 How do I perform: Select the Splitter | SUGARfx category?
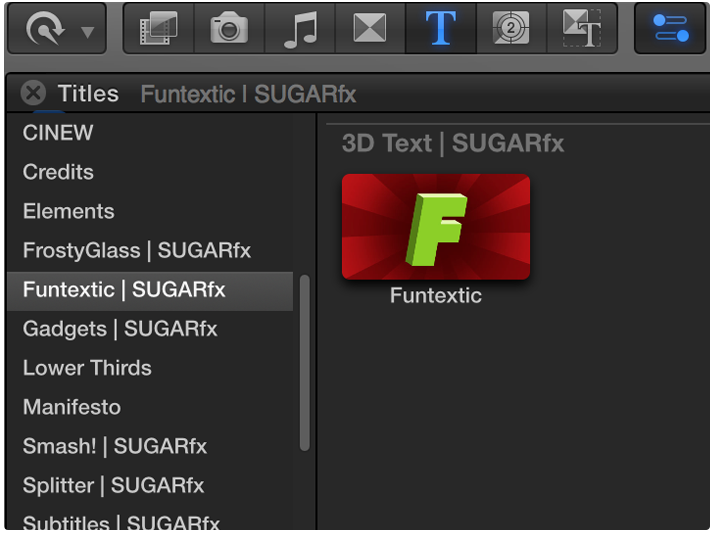(150, 486)
